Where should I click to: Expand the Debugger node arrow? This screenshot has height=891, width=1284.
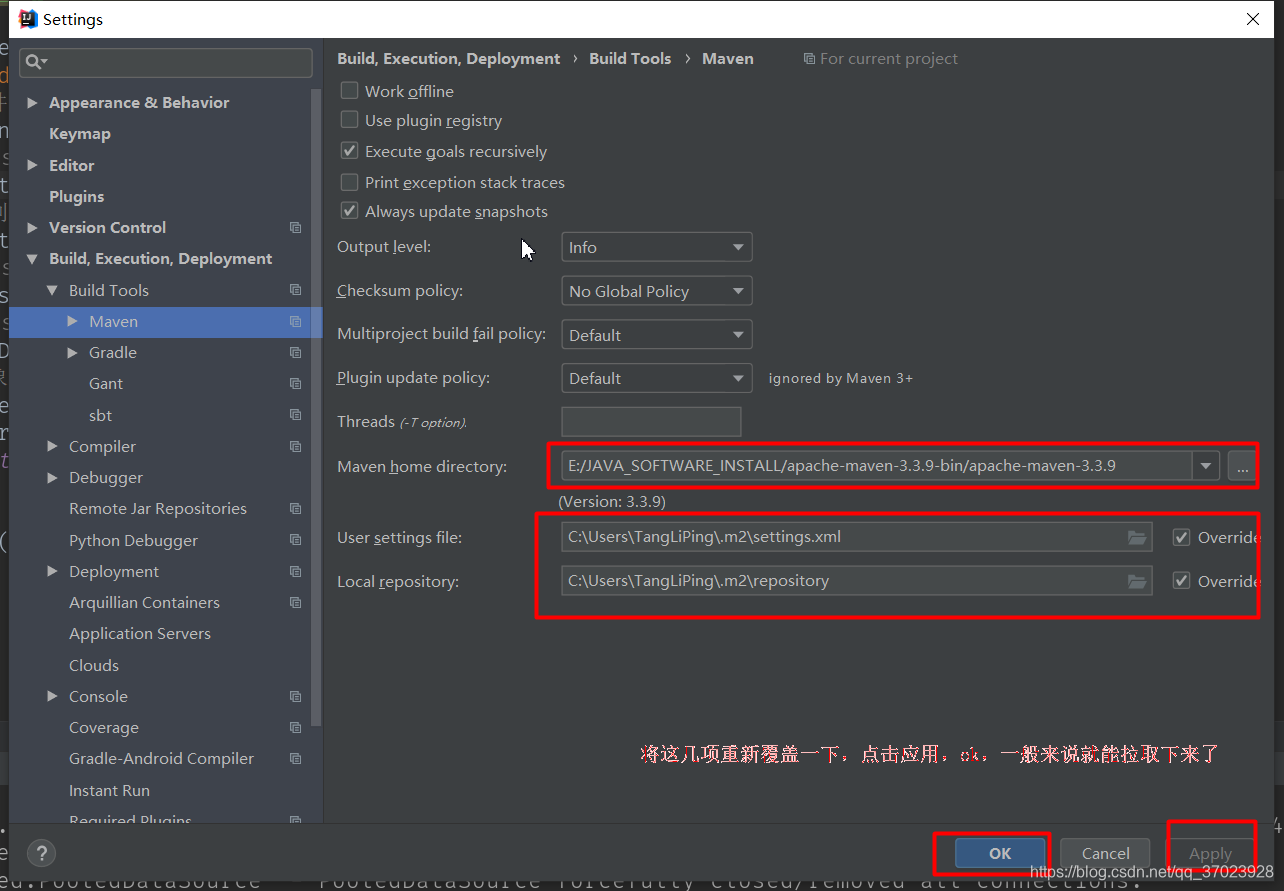pos(52,478)
